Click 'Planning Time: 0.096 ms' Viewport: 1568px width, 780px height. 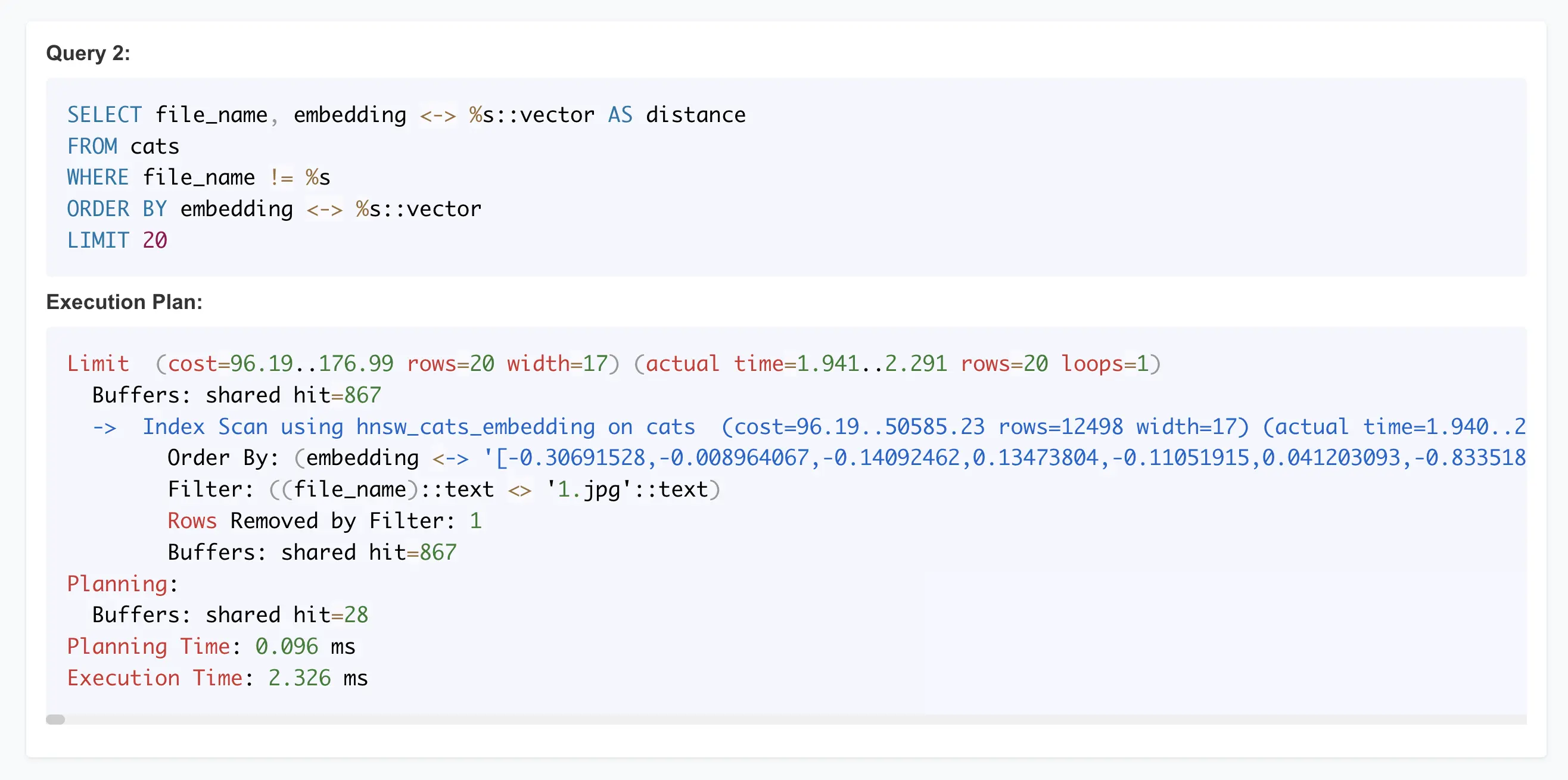click(x=211, y=646)
